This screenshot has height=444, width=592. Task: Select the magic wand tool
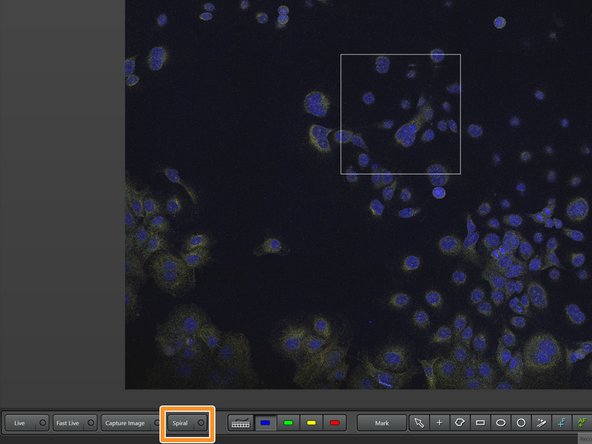point(541,423)
